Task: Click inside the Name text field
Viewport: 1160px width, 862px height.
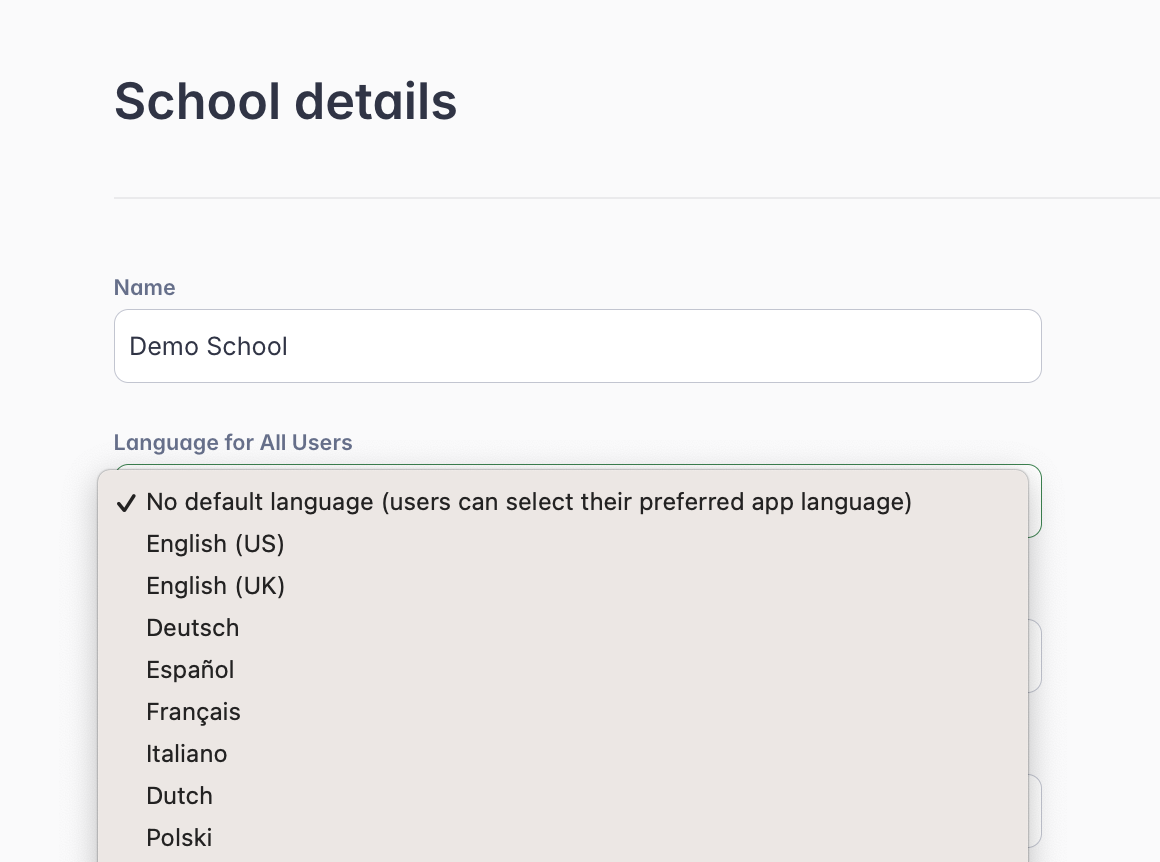Action: point(578,346)
